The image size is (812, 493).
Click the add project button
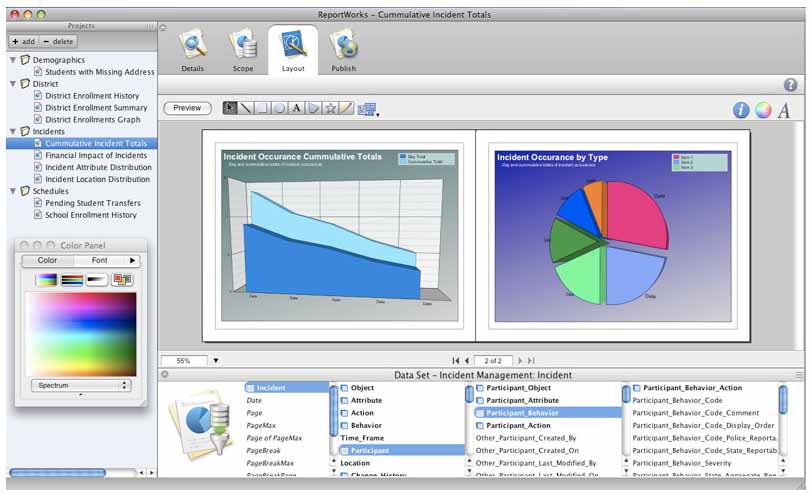tap(24, 41)
